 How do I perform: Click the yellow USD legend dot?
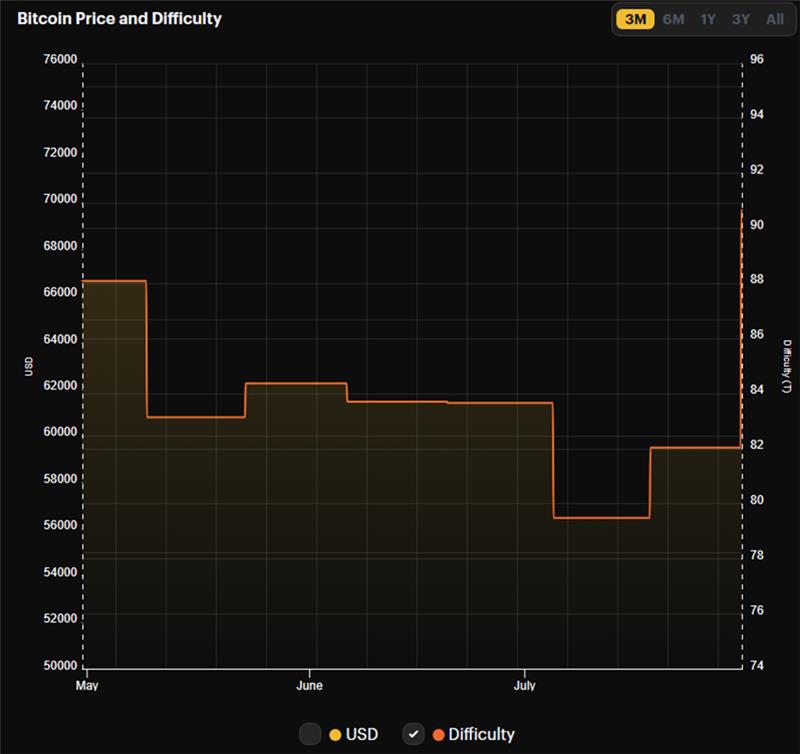coord(335,735)
